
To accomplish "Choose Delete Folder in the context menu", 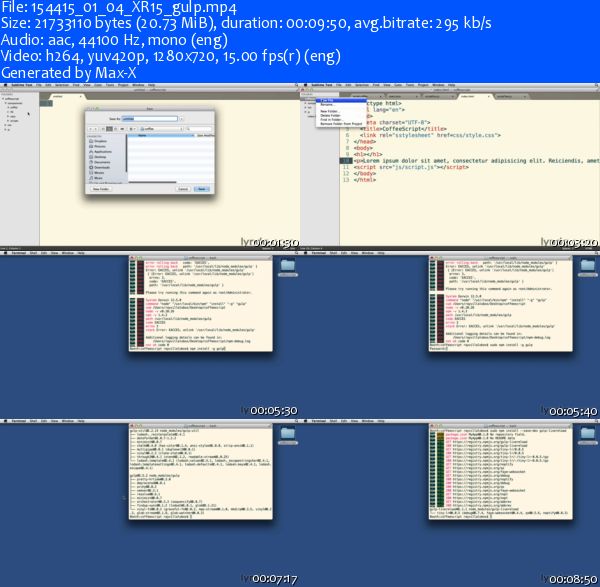I will coord(341,116).
